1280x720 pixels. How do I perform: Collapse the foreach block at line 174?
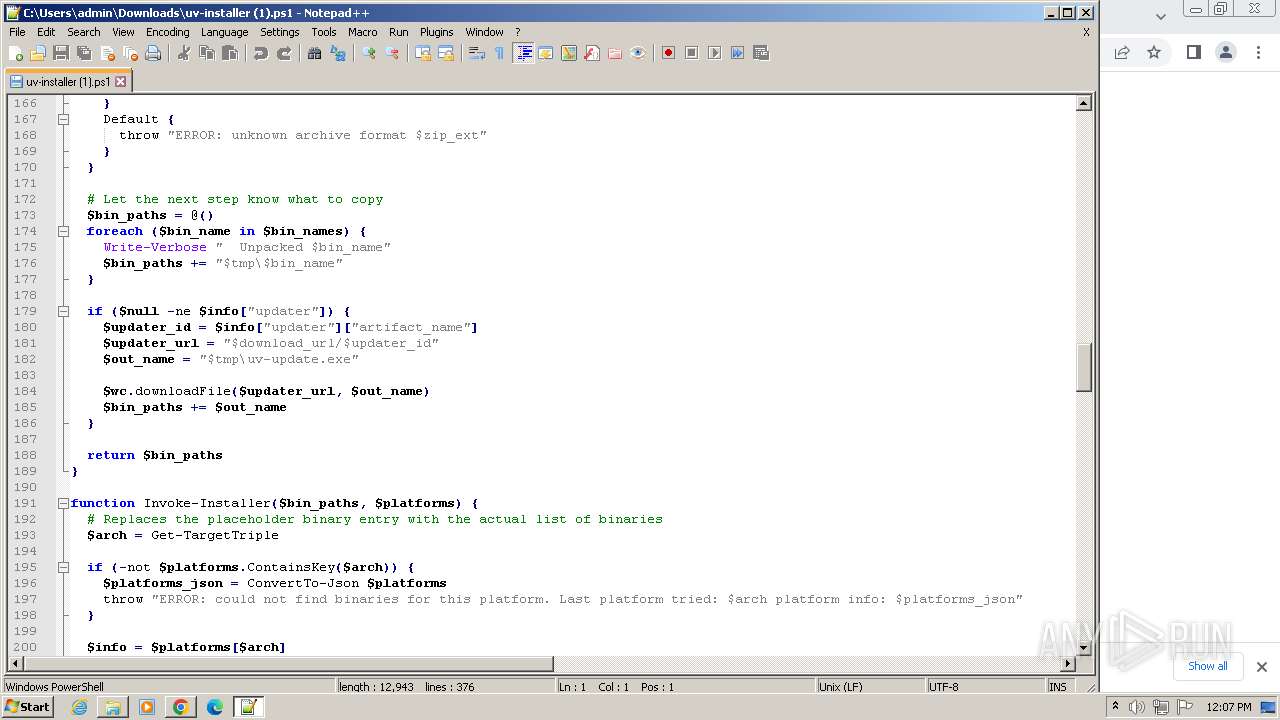click(x=63, y=231)
